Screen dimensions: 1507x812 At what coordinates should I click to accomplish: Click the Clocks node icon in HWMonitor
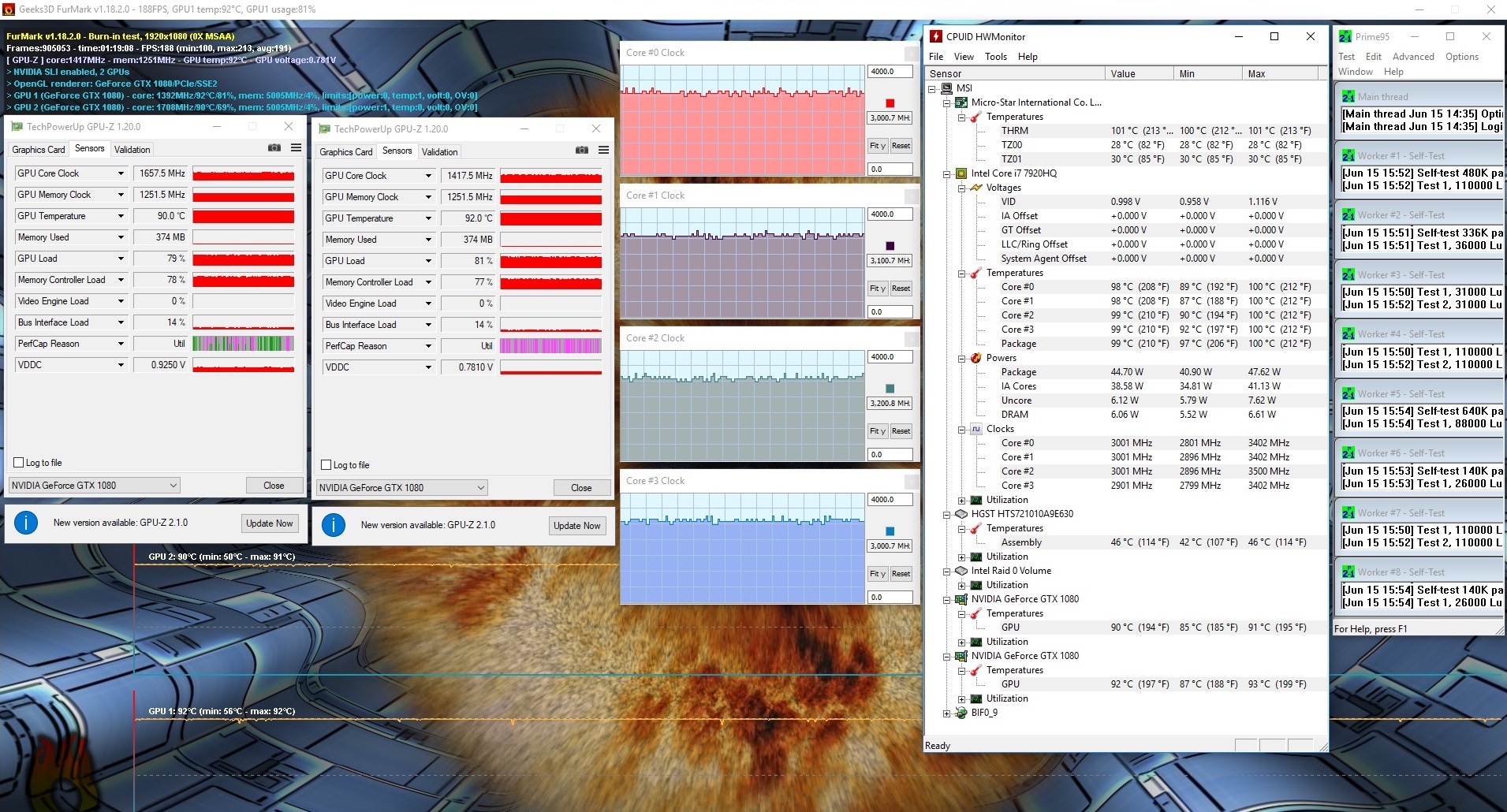pyautogui.click(x=976, y=429)
